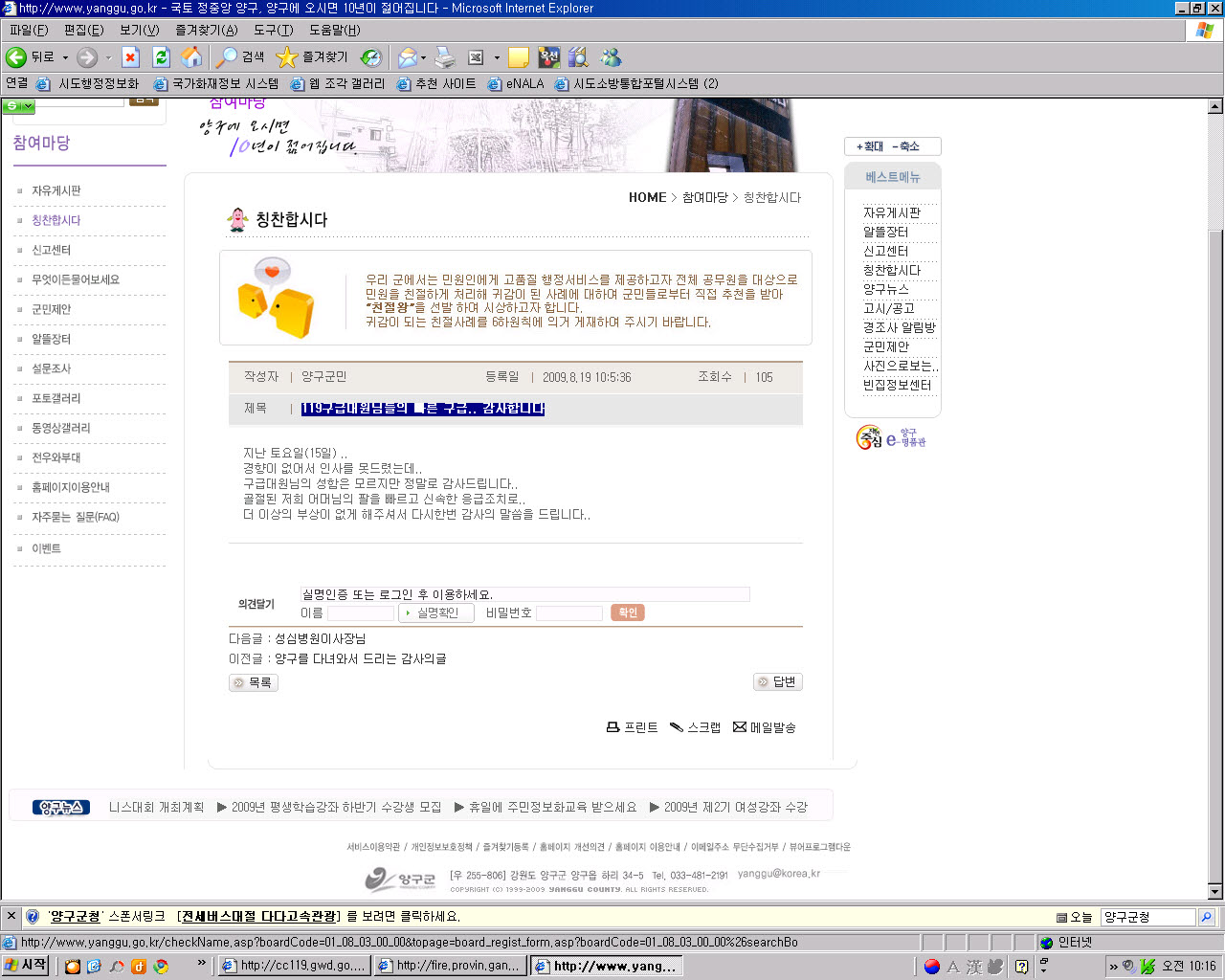Open browsing History from toolbar
Image resolution: width=1225 pixels, height=980 pixels.
point(370,57)
